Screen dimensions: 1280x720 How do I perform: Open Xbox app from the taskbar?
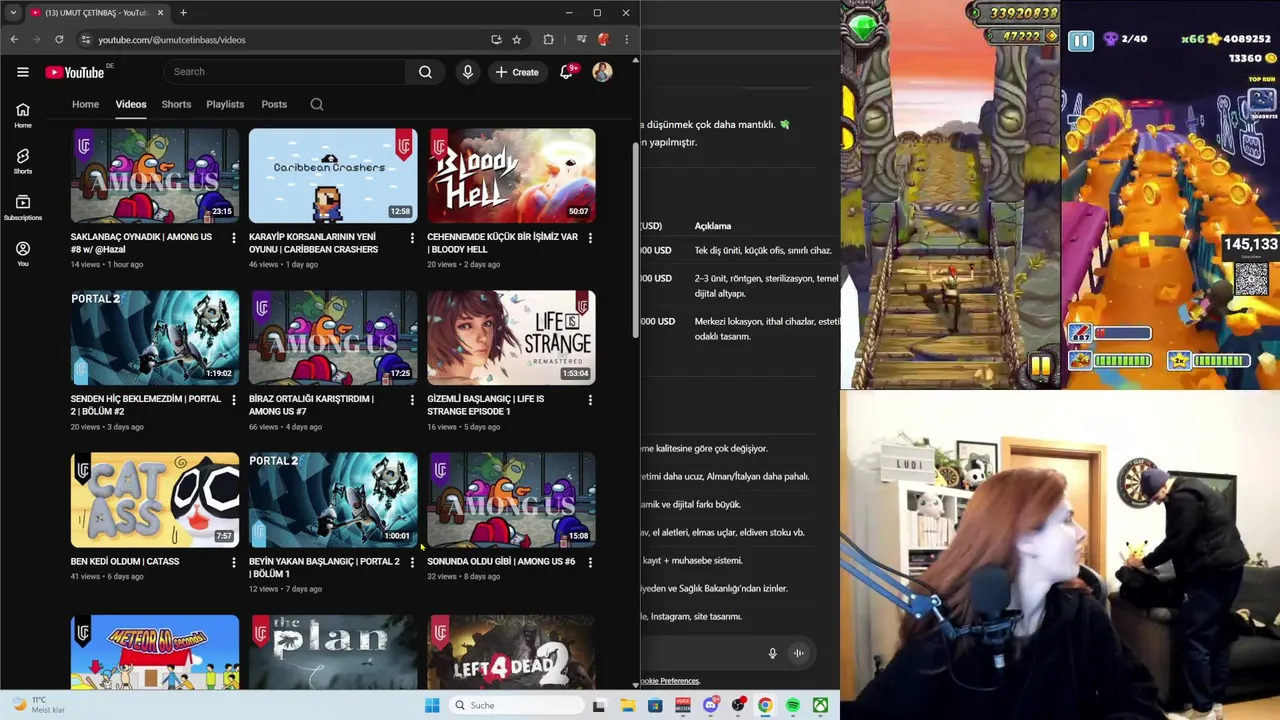820,705
